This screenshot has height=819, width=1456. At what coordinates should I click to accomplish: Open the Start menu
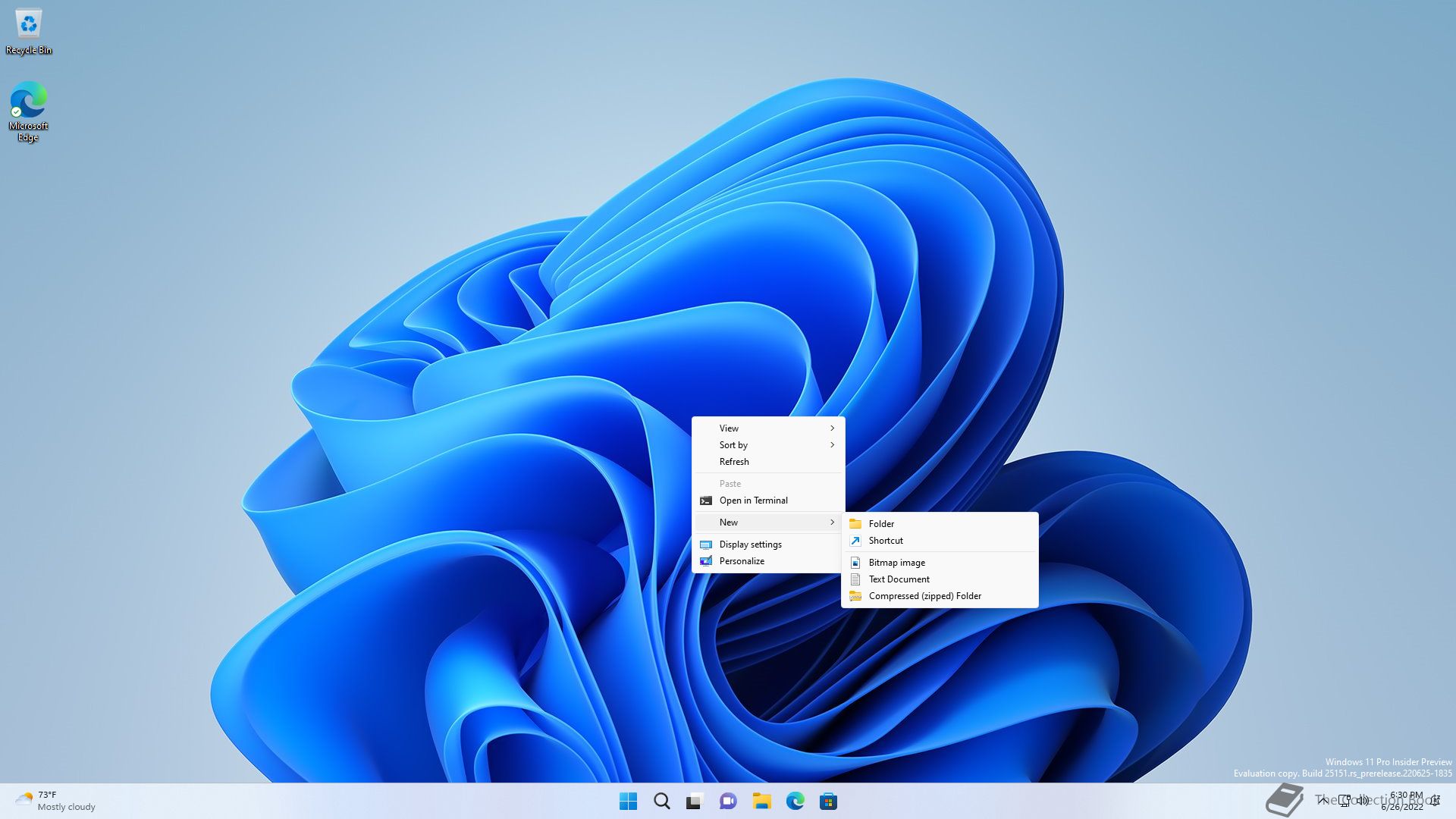click(628, 801)
